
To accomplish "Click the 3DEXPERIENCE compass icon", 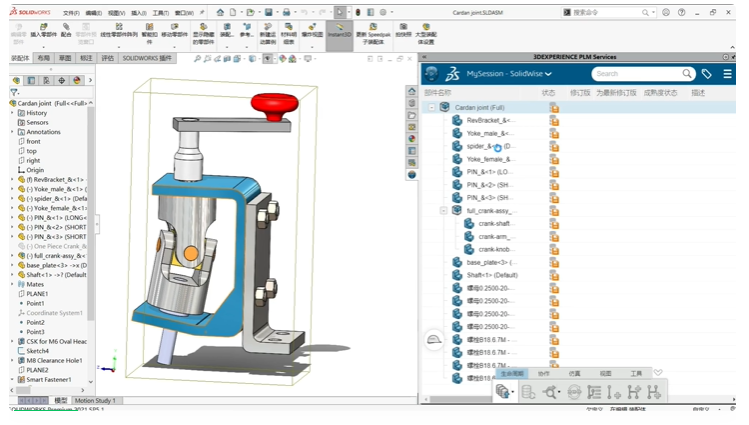I will coord(431,74).
